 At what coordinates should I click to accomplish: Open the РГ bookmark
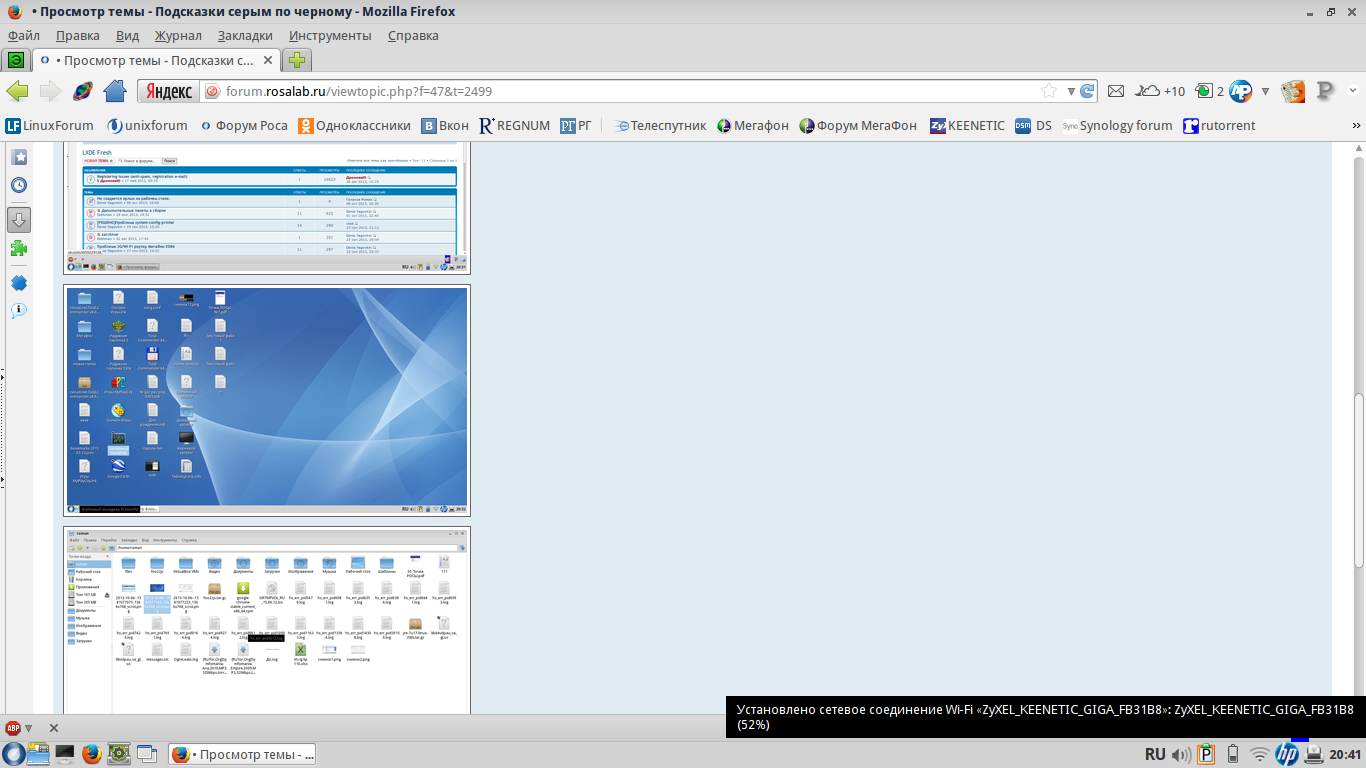[576, 125]
